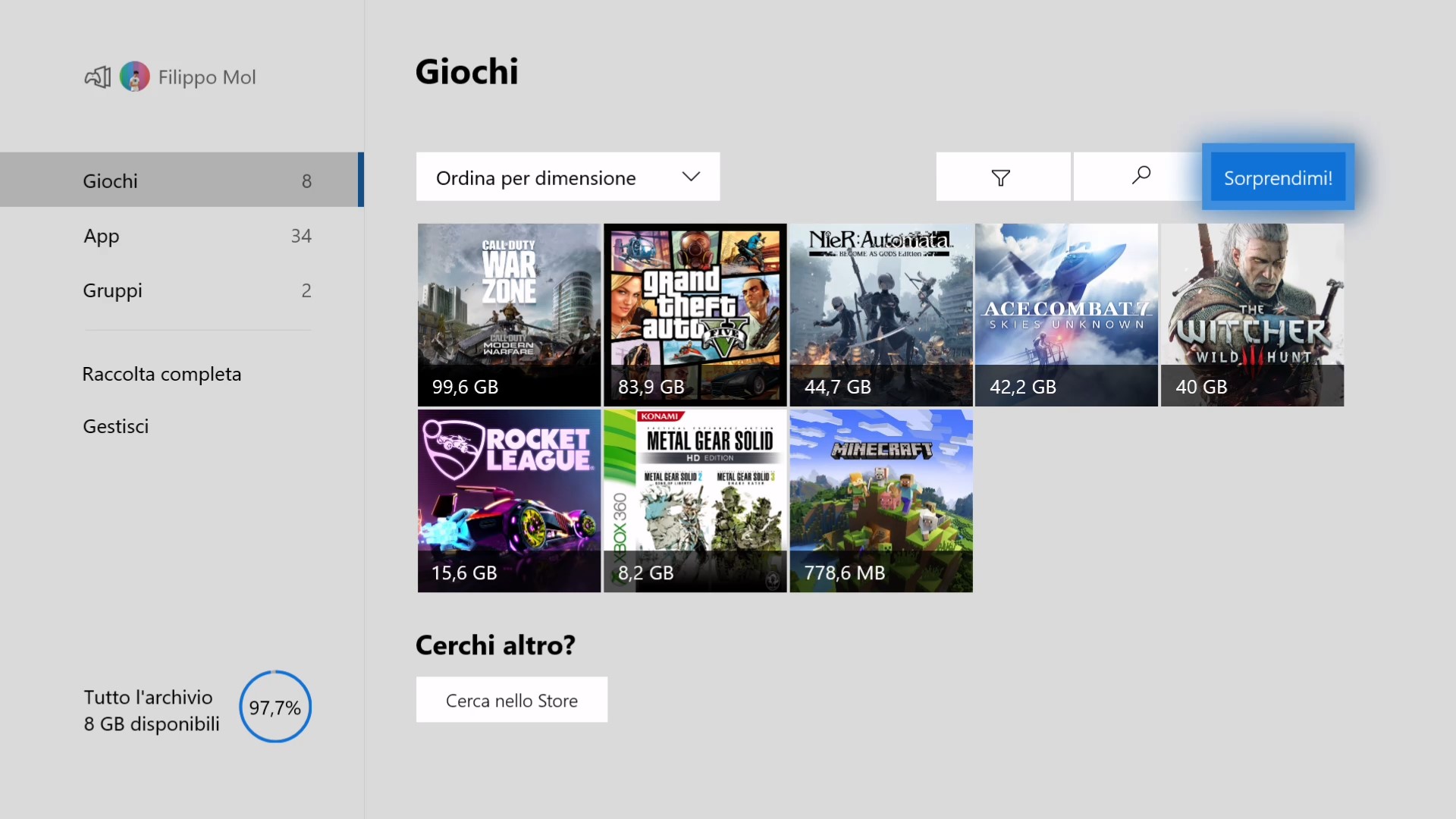Open the search magnifier button
1456x819 pixels.
[1141, 177]
